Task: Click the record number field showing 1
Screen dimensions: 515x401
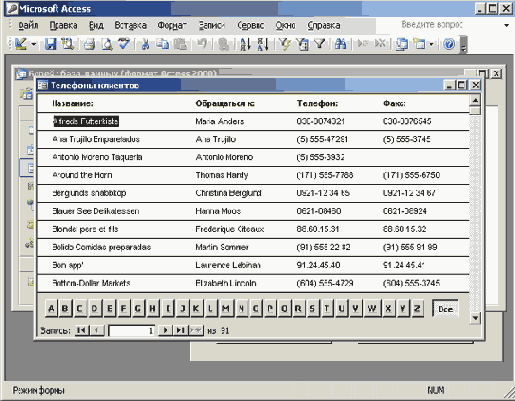Action: pos(132,331)
